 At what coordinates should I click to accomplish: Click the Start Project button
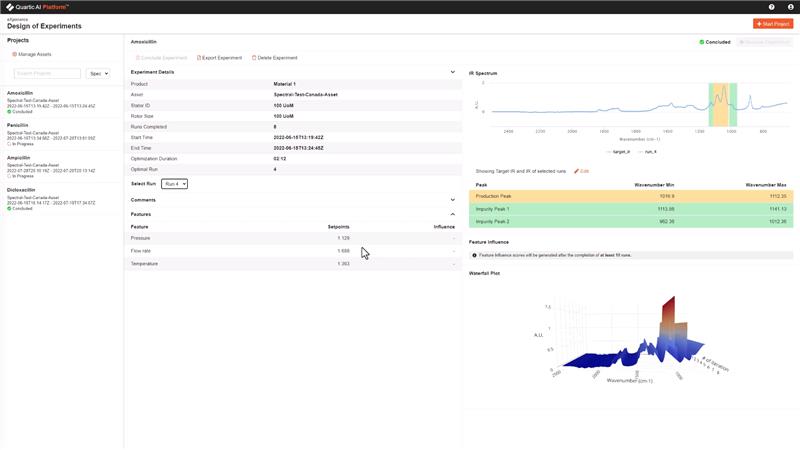click(773, 23)
